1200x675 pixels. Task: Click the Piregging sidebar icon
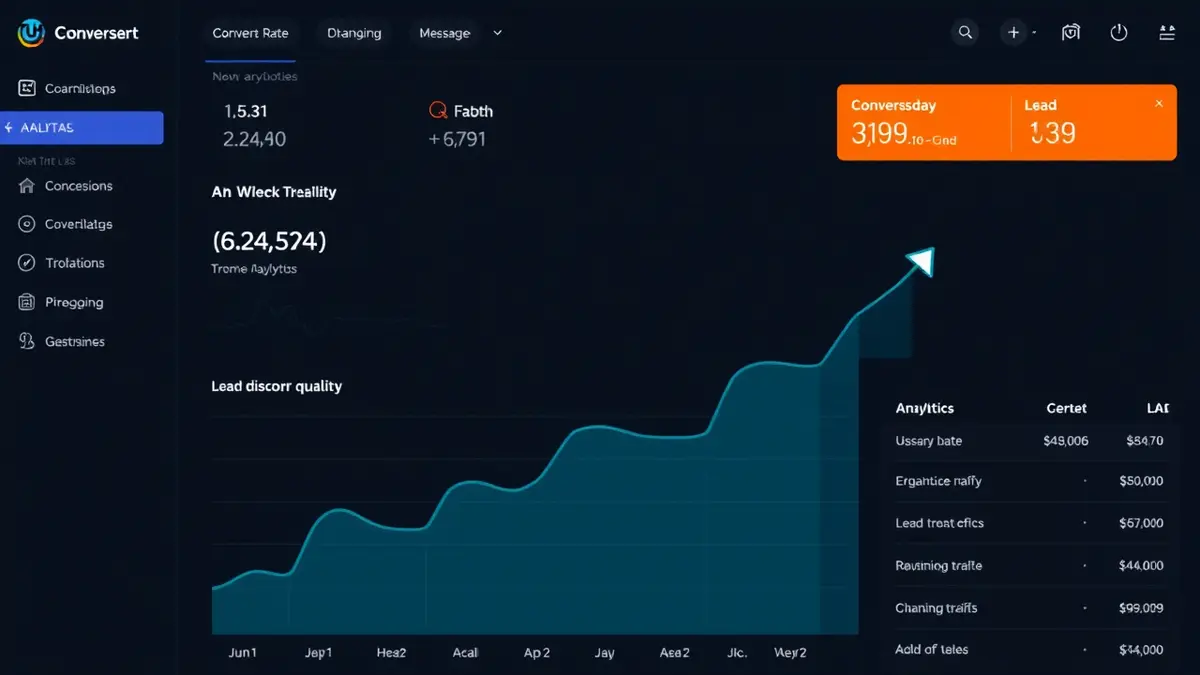pyautogui.click(x=27, y=302)
